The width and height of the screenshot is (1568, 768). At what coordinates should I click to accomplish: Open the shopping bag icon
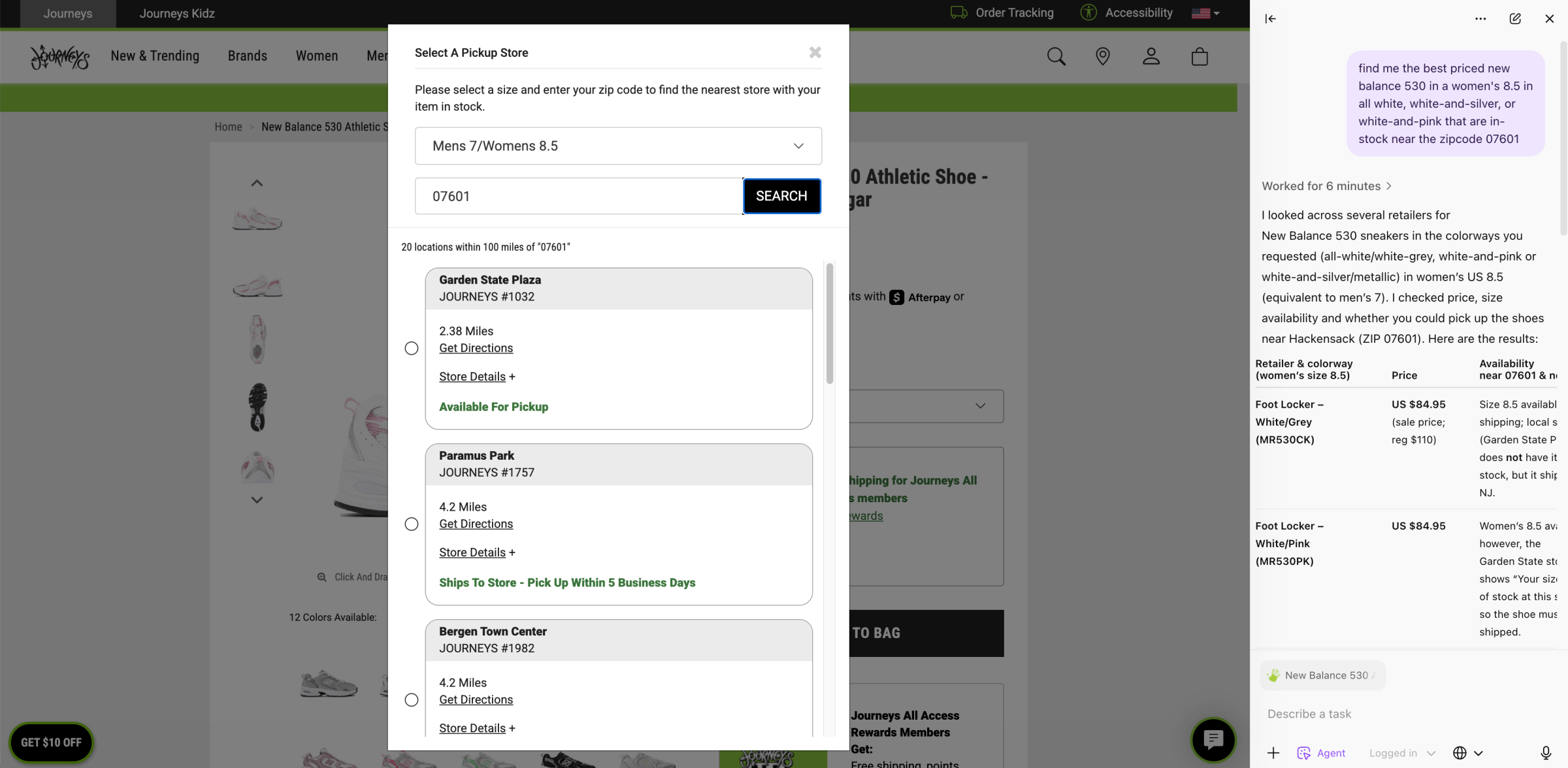click(1200, 57)
